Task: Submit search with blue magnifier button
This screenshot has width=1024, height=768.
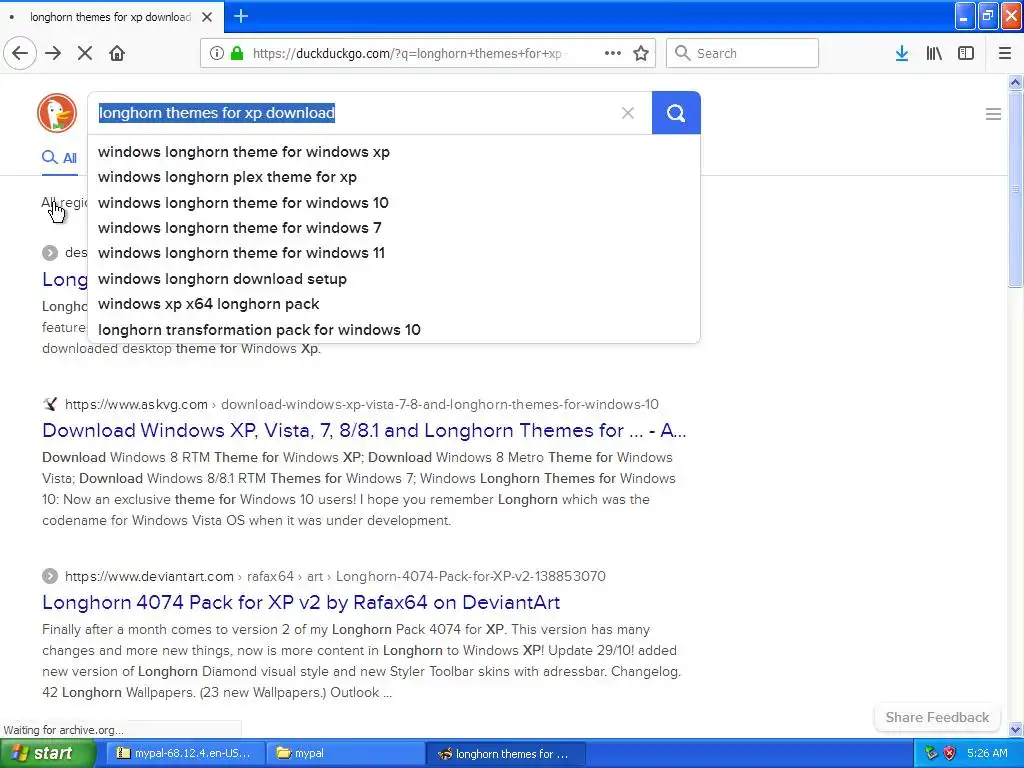Action: 676,113
